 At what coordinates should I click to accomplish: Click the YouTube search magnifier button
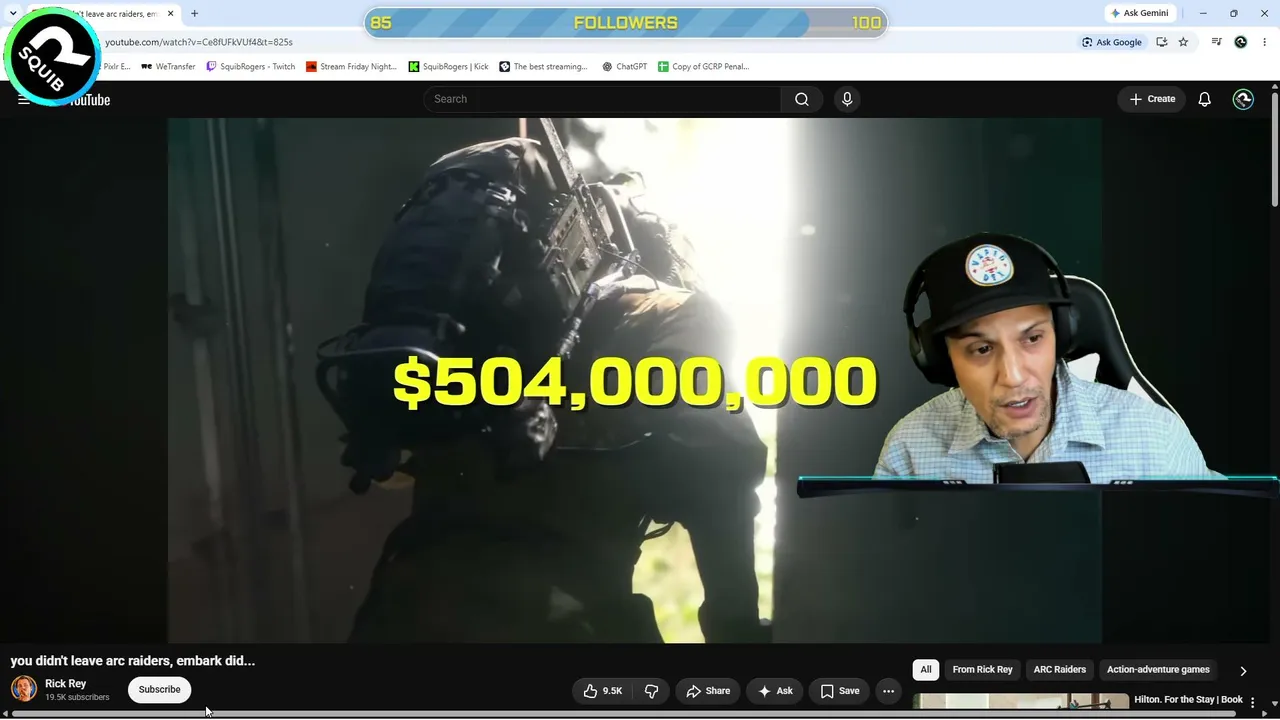tap(802, 99)
